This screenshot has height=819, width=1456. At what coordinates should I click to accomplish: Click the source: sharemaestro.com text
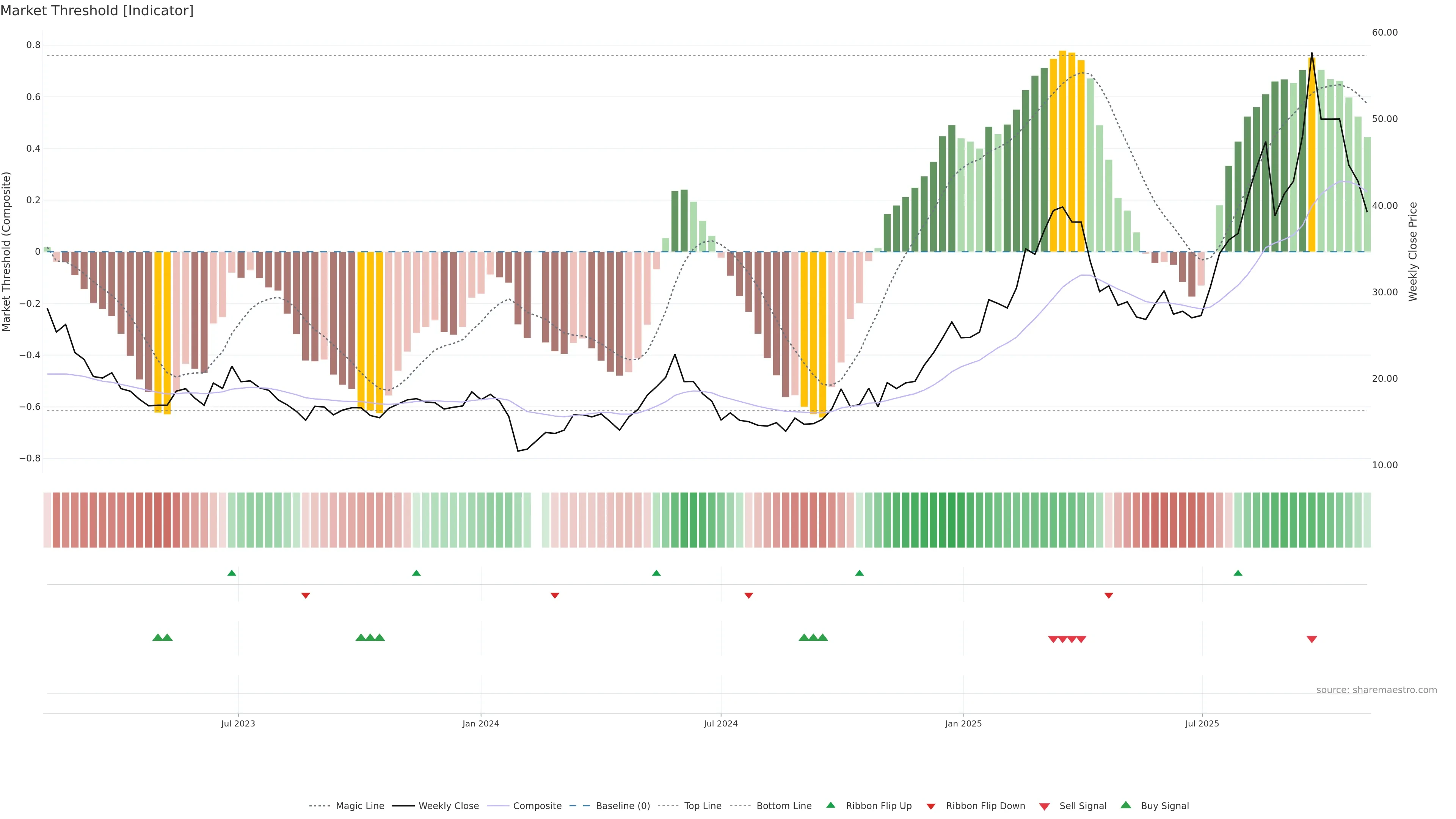(1376, 690)
